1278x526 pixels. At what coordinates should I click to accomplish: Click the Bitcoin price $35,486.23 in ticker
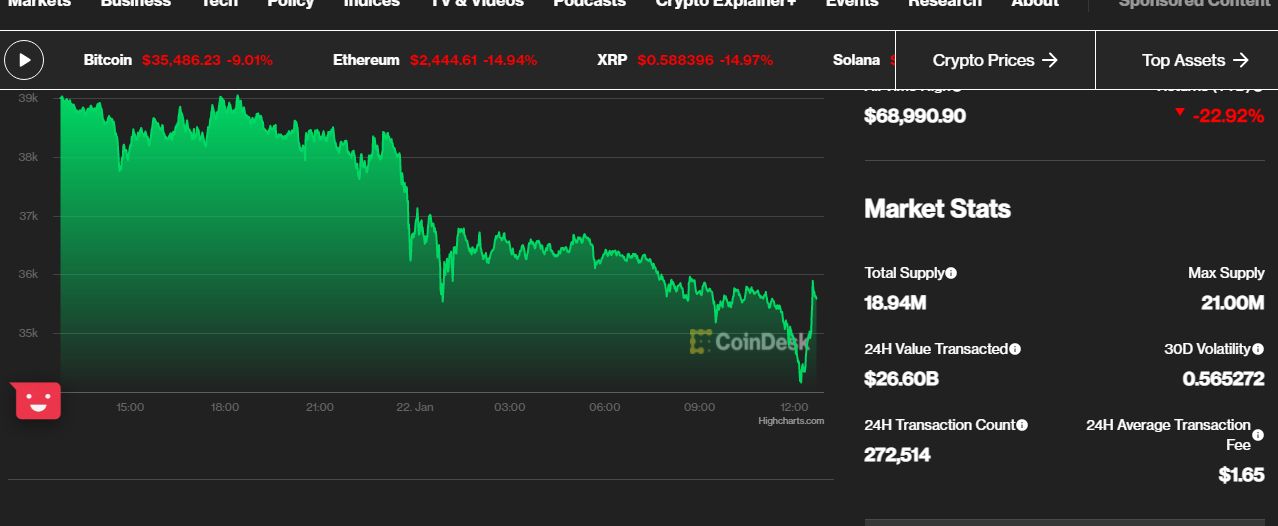[x=181, y=60]
